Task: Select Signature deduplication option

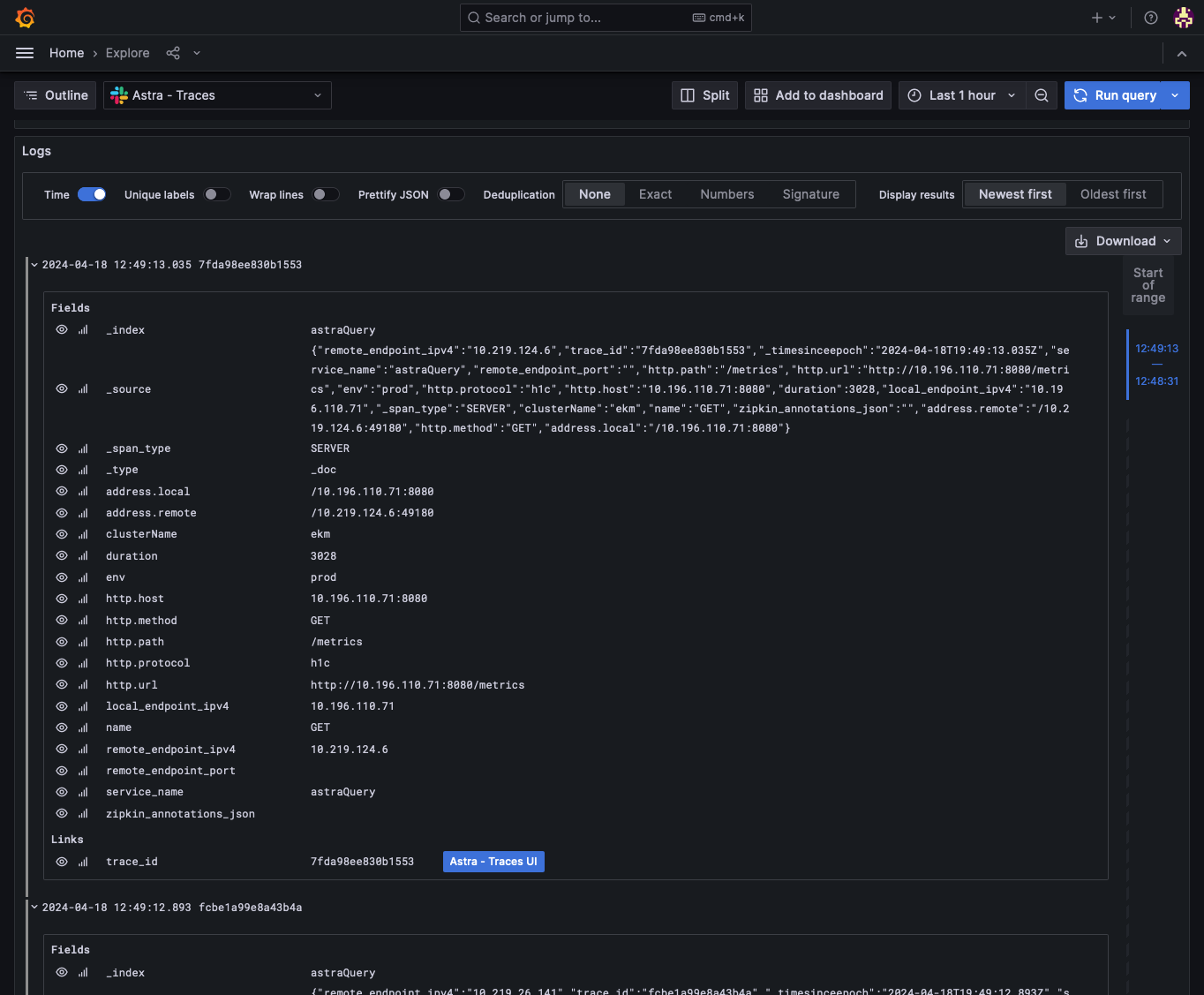Action: (x=810, y=194)
